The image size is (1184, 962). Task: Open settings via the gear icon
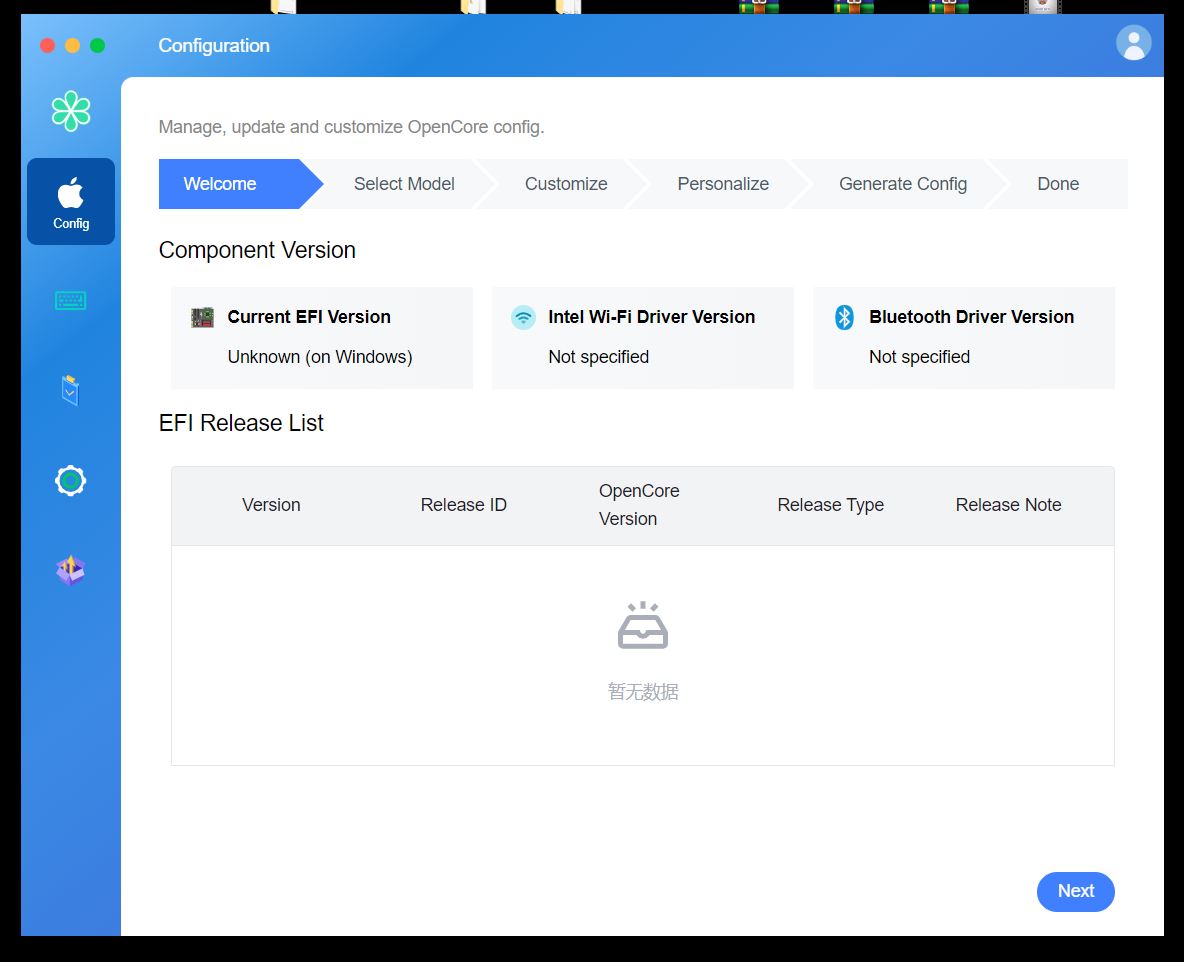tap(71, 481)
